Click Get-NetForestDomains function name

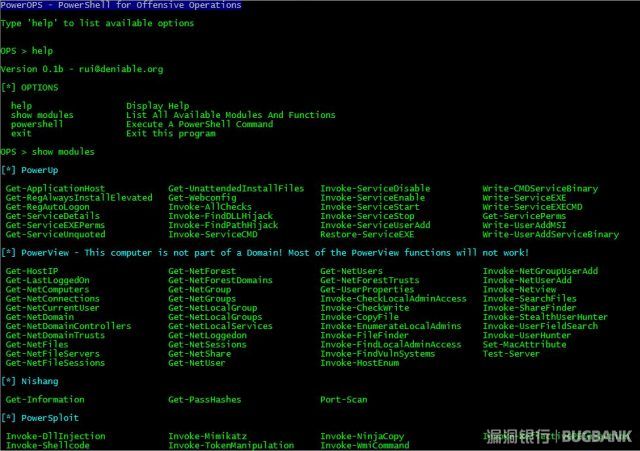[x=220, y=280]
